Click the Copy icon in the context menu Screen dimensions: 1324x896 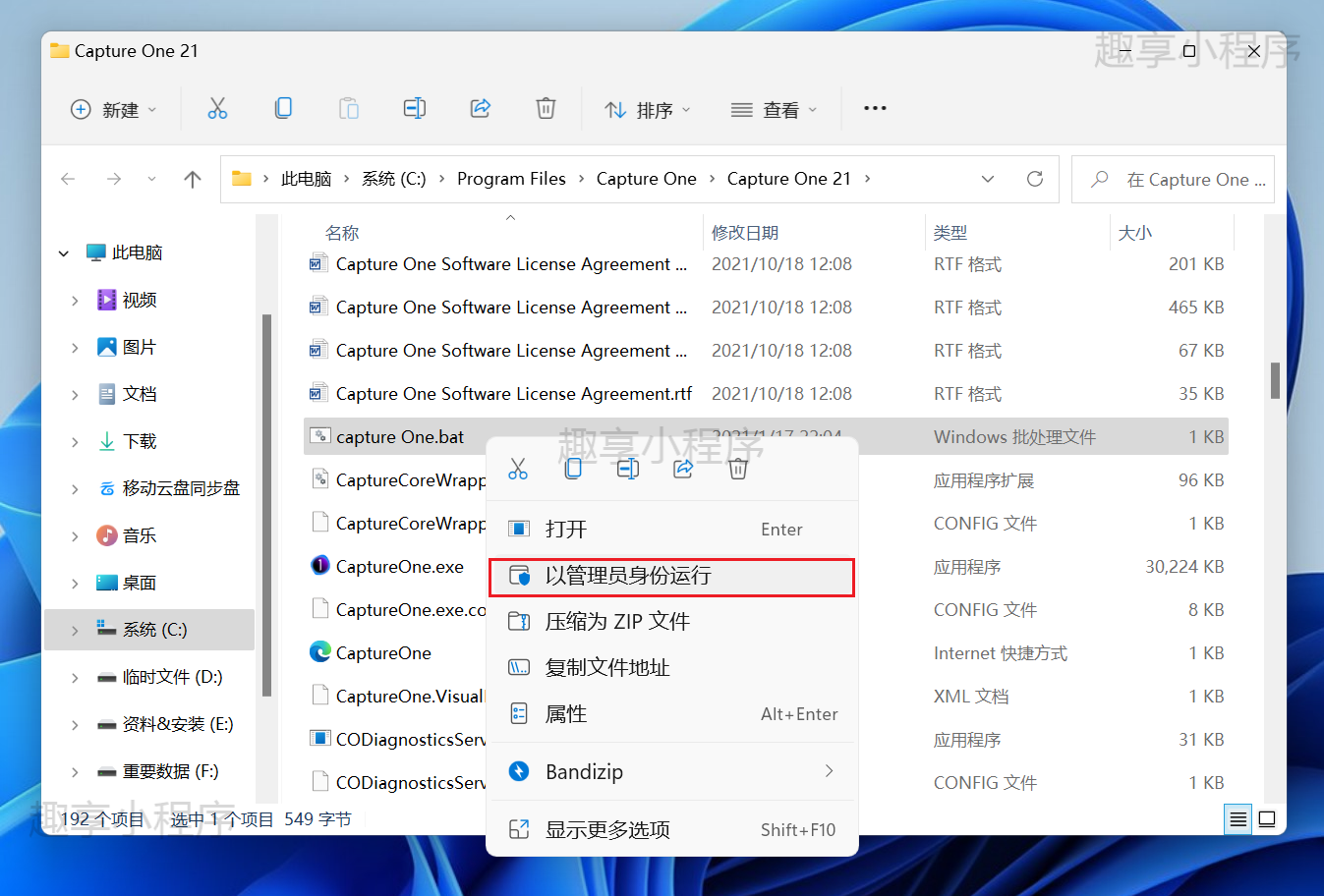pos(573,469)
